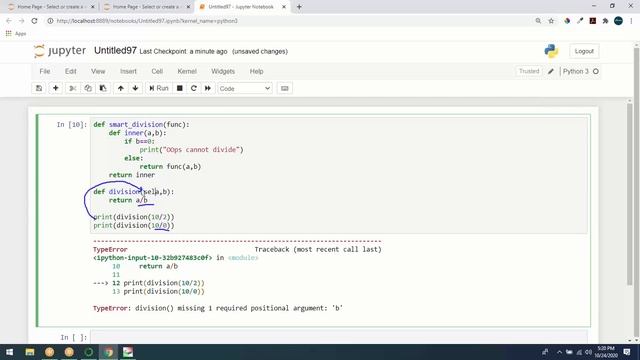The image size is (640, 360).
Task: Save and checkpoint the notebook
Action: point(39,88)
